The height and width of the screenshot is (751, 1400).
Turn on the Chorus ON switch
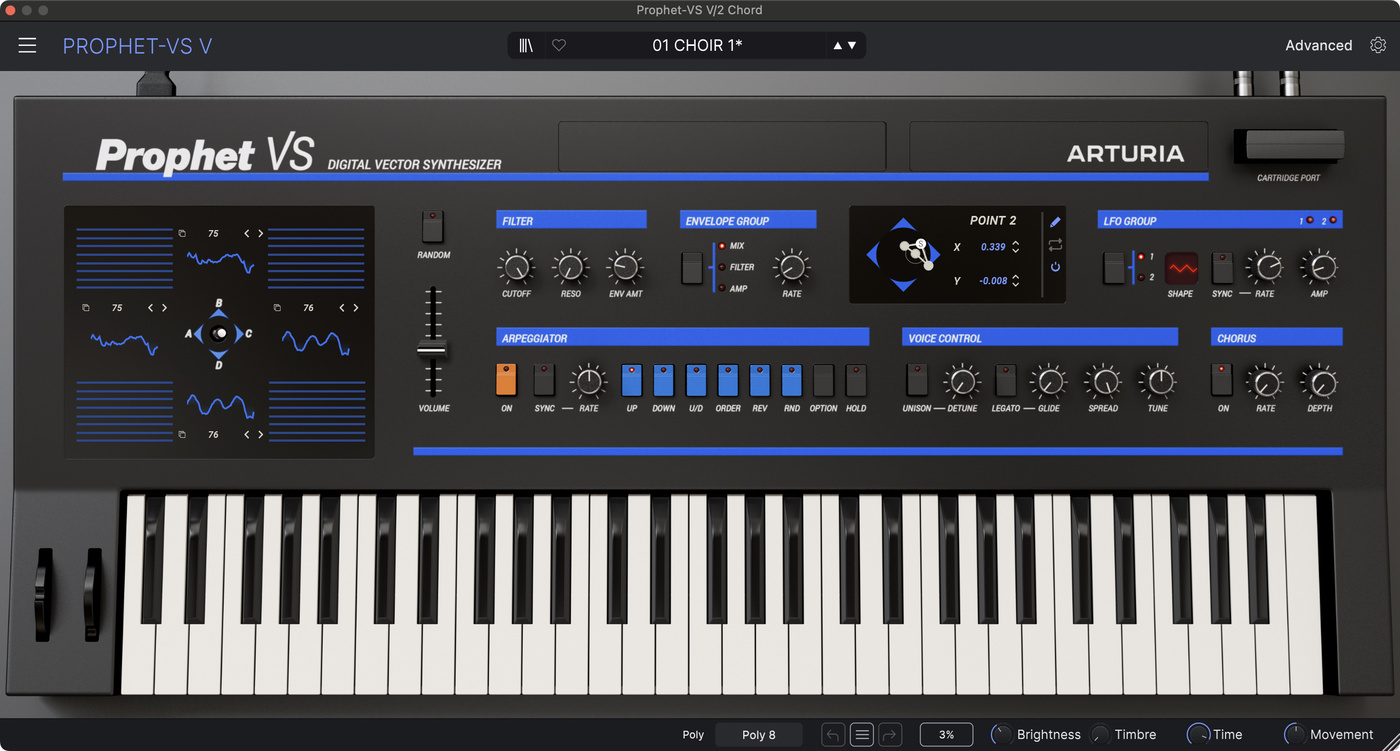click(1222, 380)
